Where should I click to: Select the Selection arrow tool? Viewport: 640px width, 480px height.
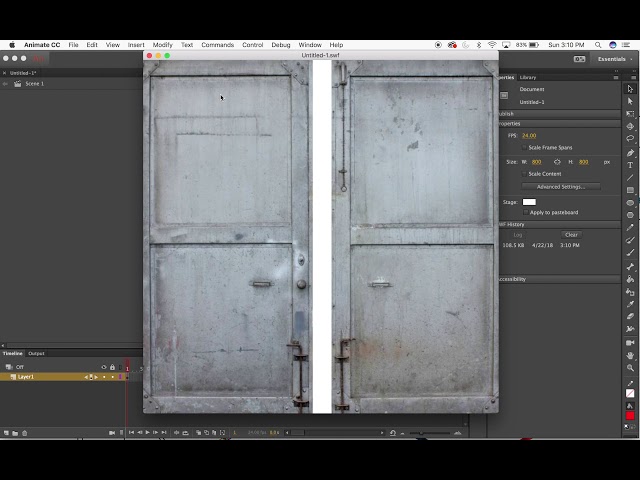coord(630,89)
